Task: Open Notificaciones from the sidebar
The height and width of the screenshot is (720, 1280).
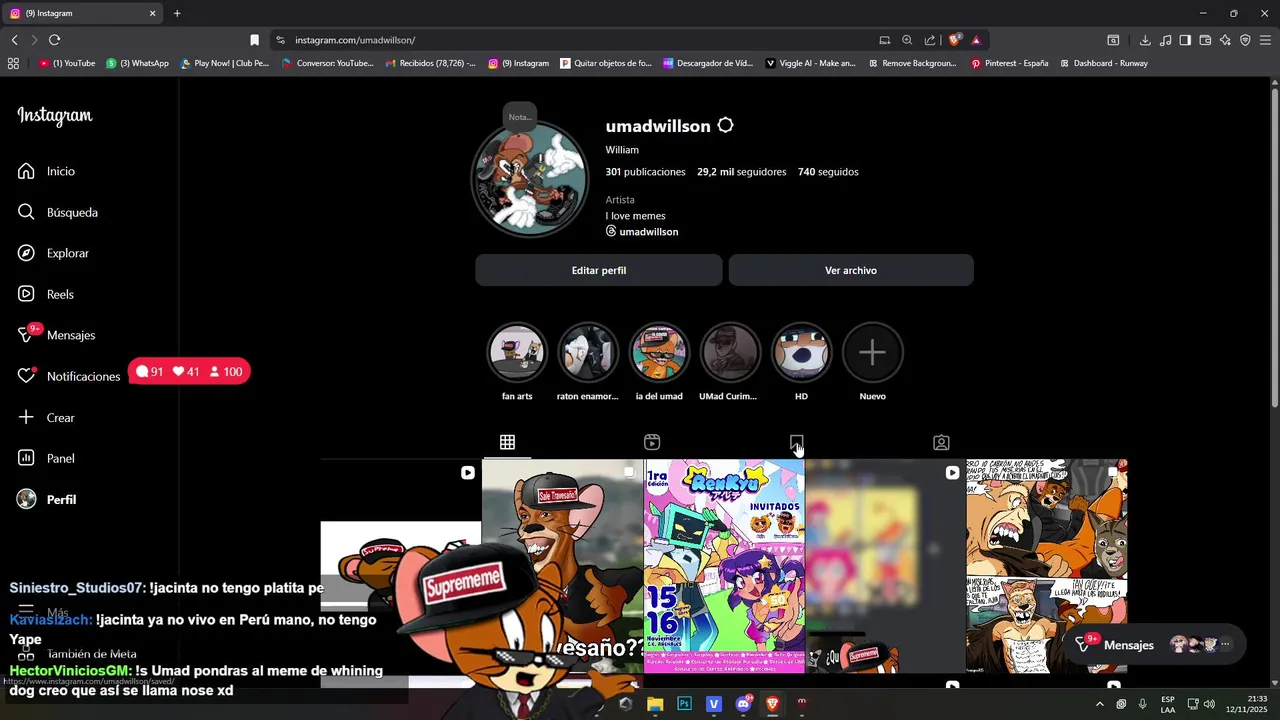Action: click(x=69, y=376)
